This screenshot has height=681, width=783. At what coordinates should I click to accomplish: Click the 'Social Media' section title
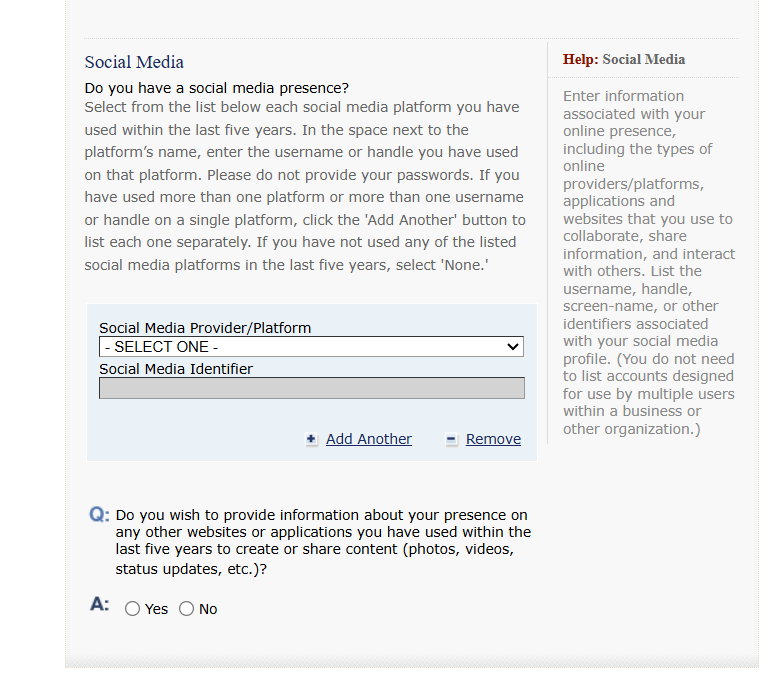pos(134,62)
